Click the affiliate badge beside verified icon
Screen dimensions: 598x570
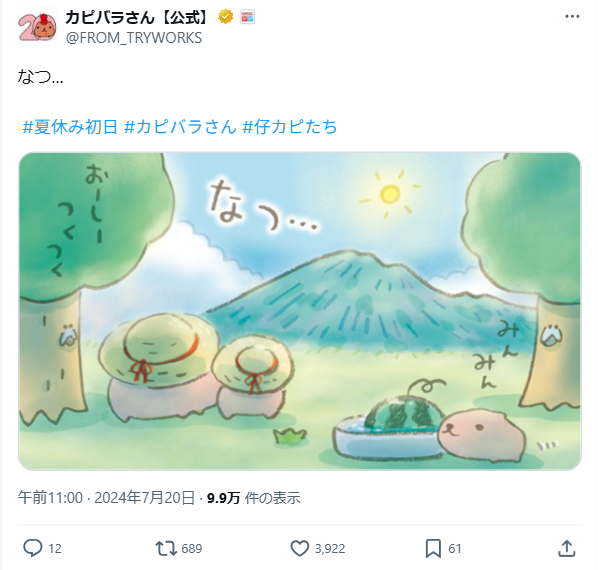tap(247, 17)
